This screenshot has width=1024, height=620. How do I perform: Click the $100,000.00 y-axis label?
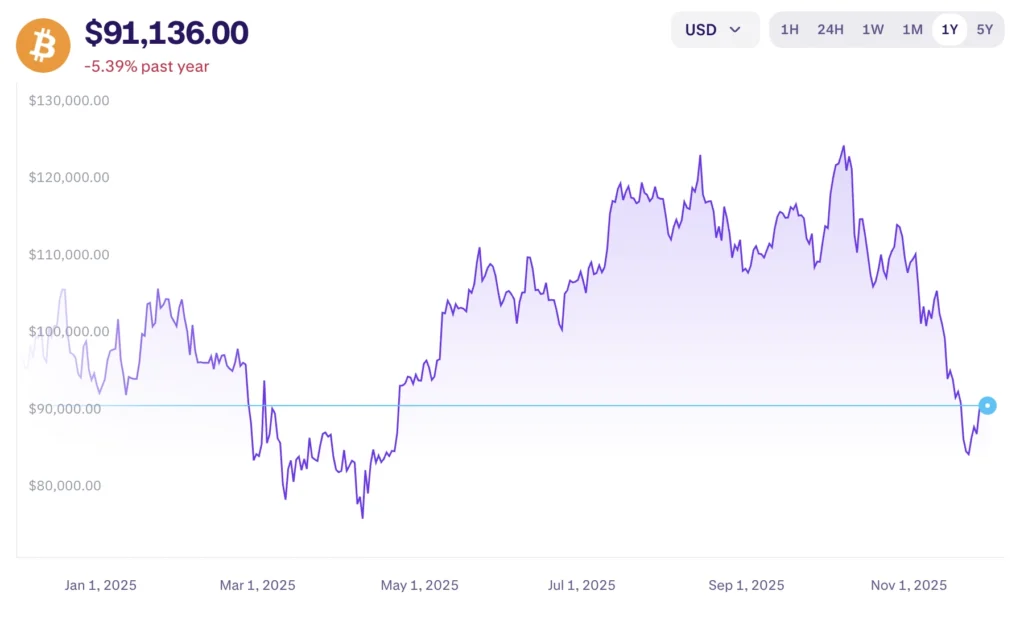click(69, 331)
